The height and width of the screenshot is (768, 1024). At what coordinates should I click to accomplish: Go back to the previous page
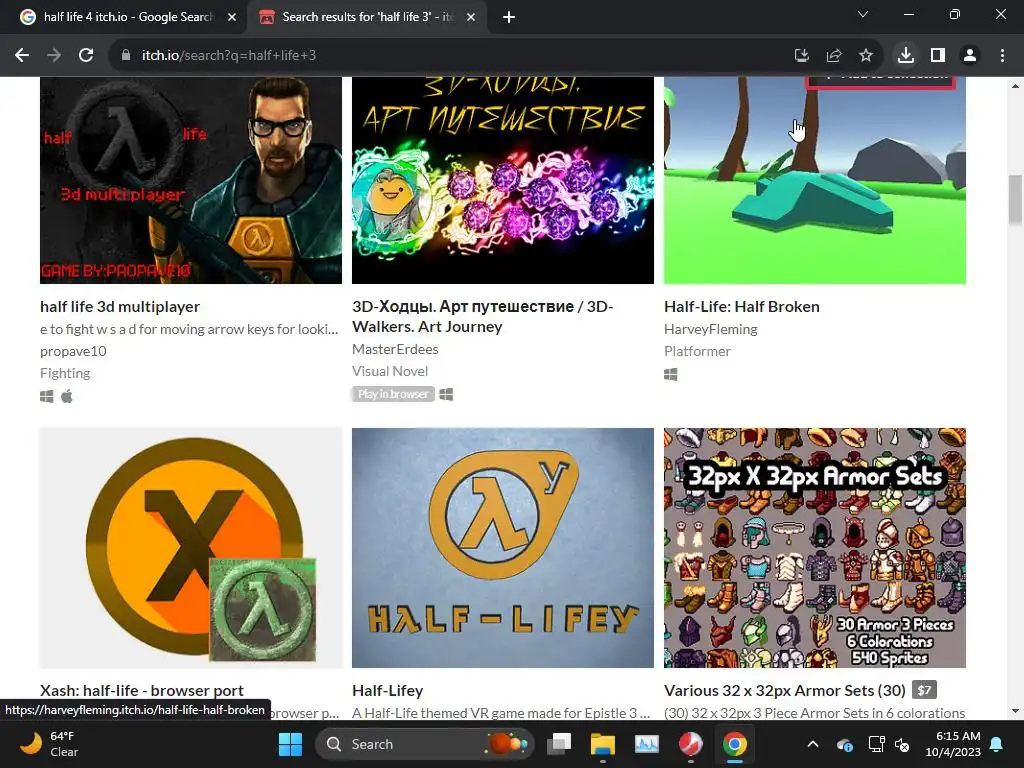[x=22, y=56]
